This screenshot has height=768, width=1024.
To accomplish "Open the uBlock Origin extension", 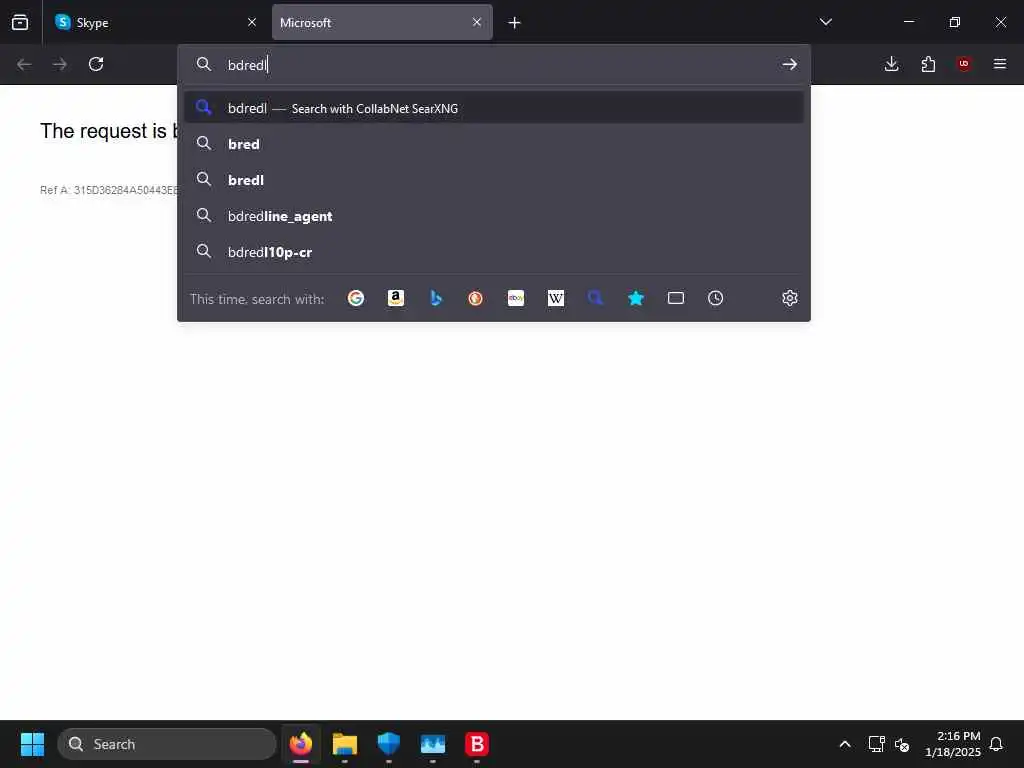I will coord(964,64).
